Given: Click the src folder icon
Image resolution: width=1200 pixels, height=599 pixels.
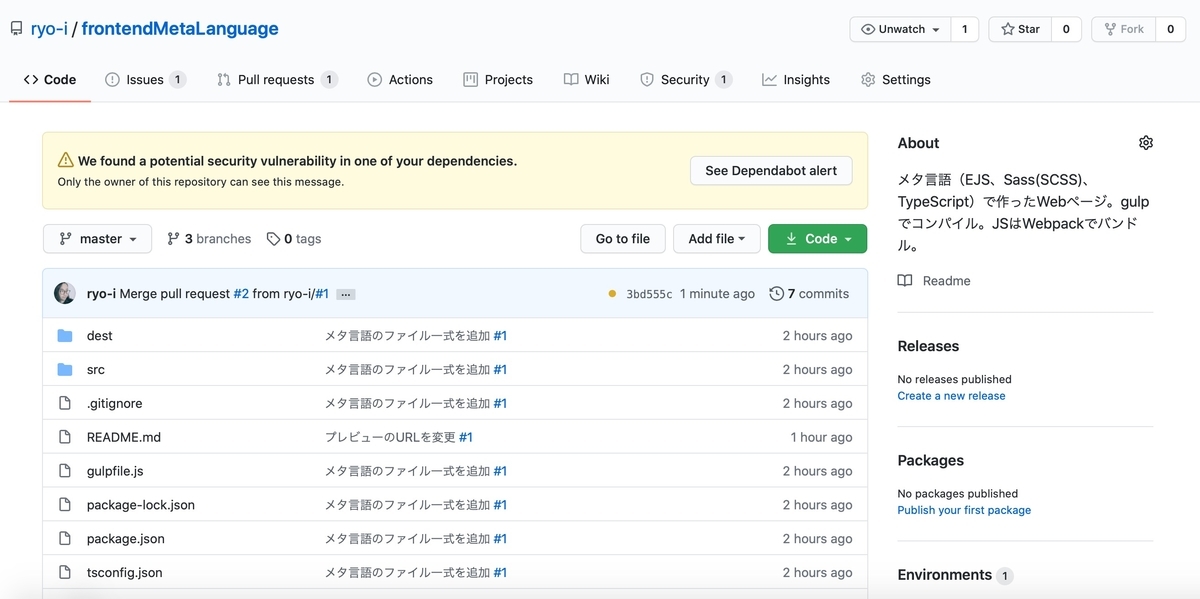Looking at the screenshot, I should click(65, 370).
